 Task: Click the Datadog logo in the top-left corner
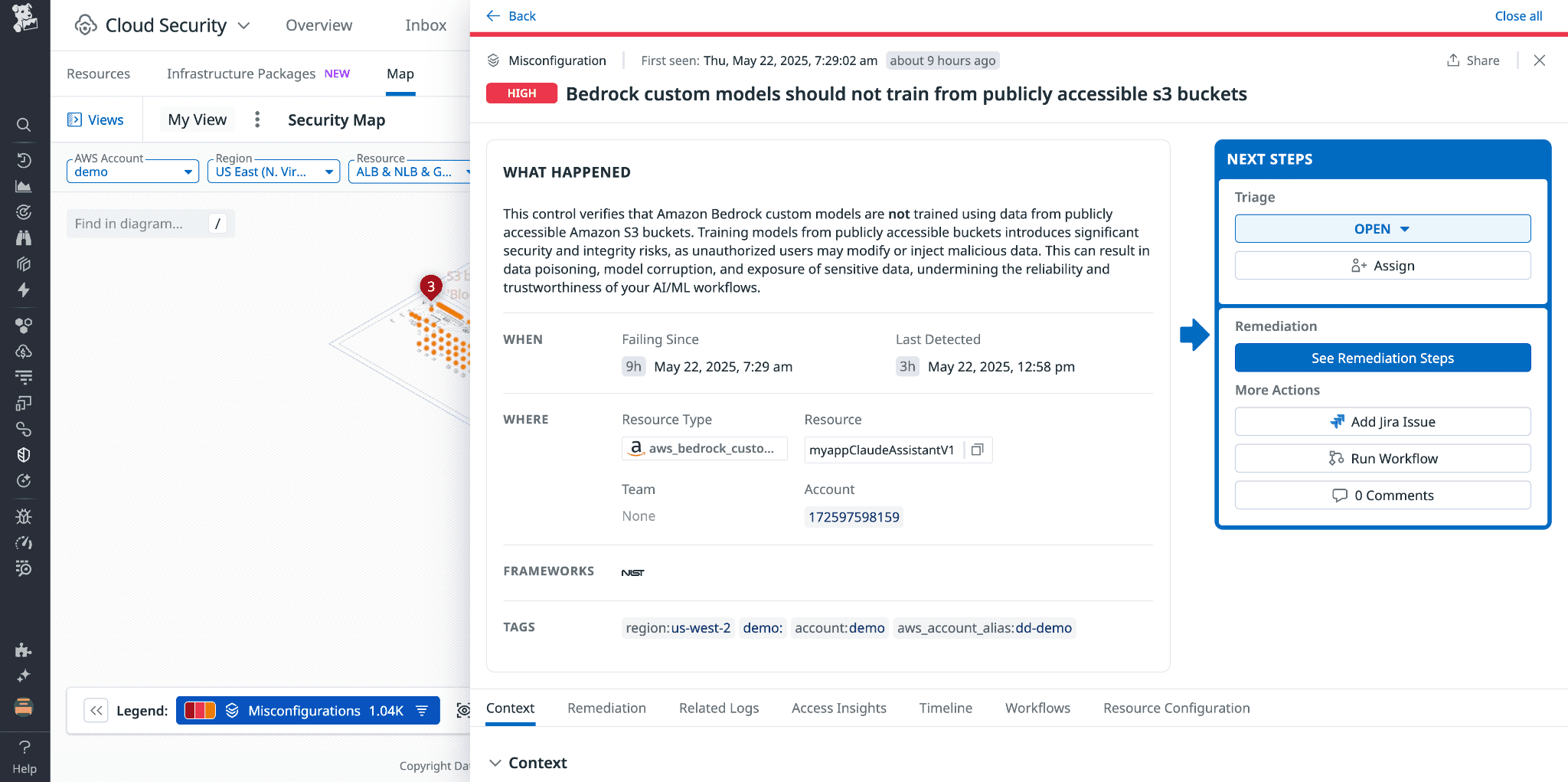point(24,18)
